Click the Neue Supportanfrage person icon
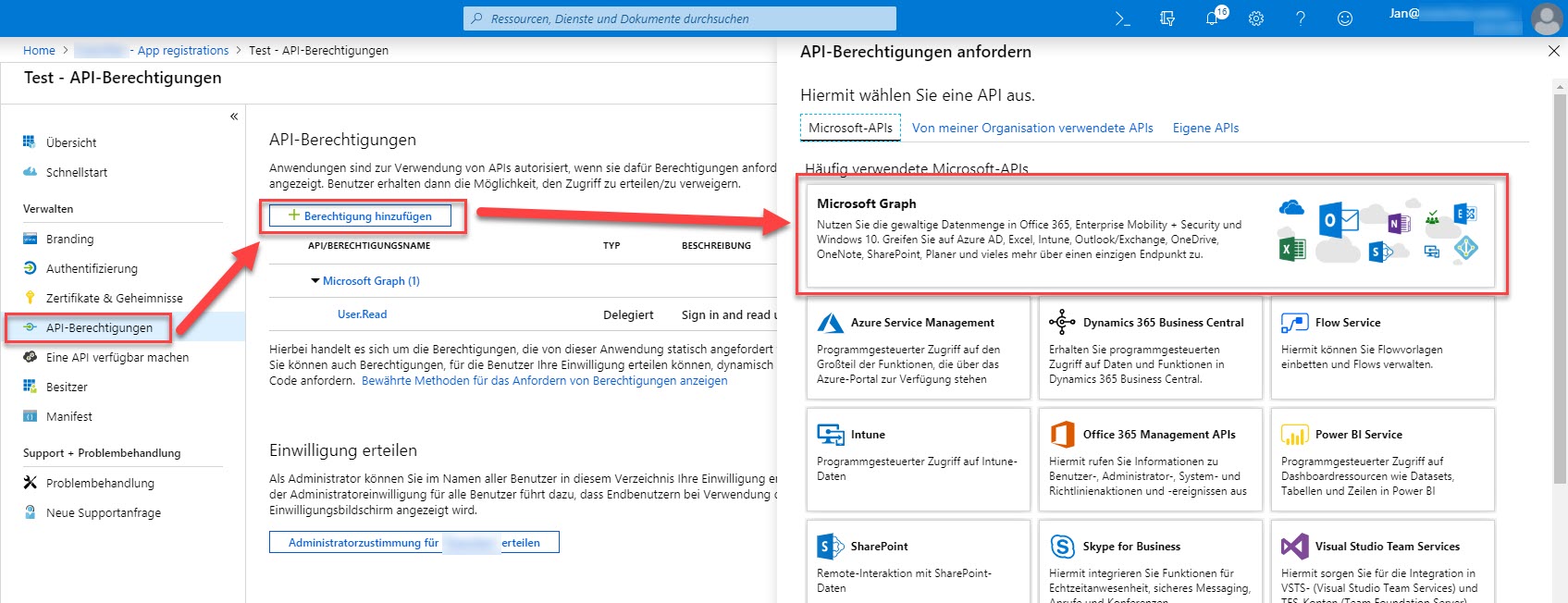Viewport: 1568px width, 603px height. click(x=30, y=512)
